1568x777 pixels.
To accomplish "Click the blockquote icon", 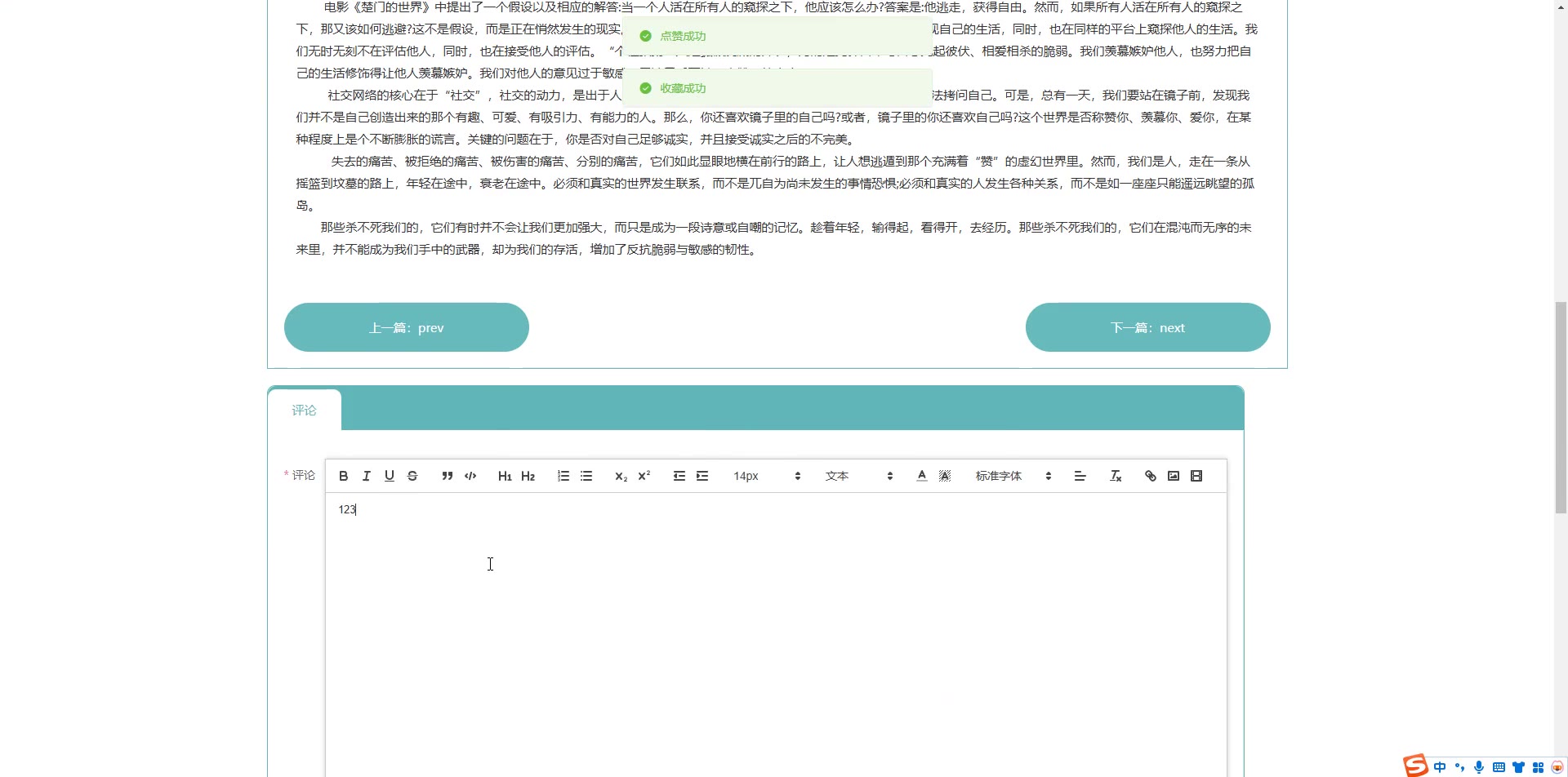I will 447,476.
